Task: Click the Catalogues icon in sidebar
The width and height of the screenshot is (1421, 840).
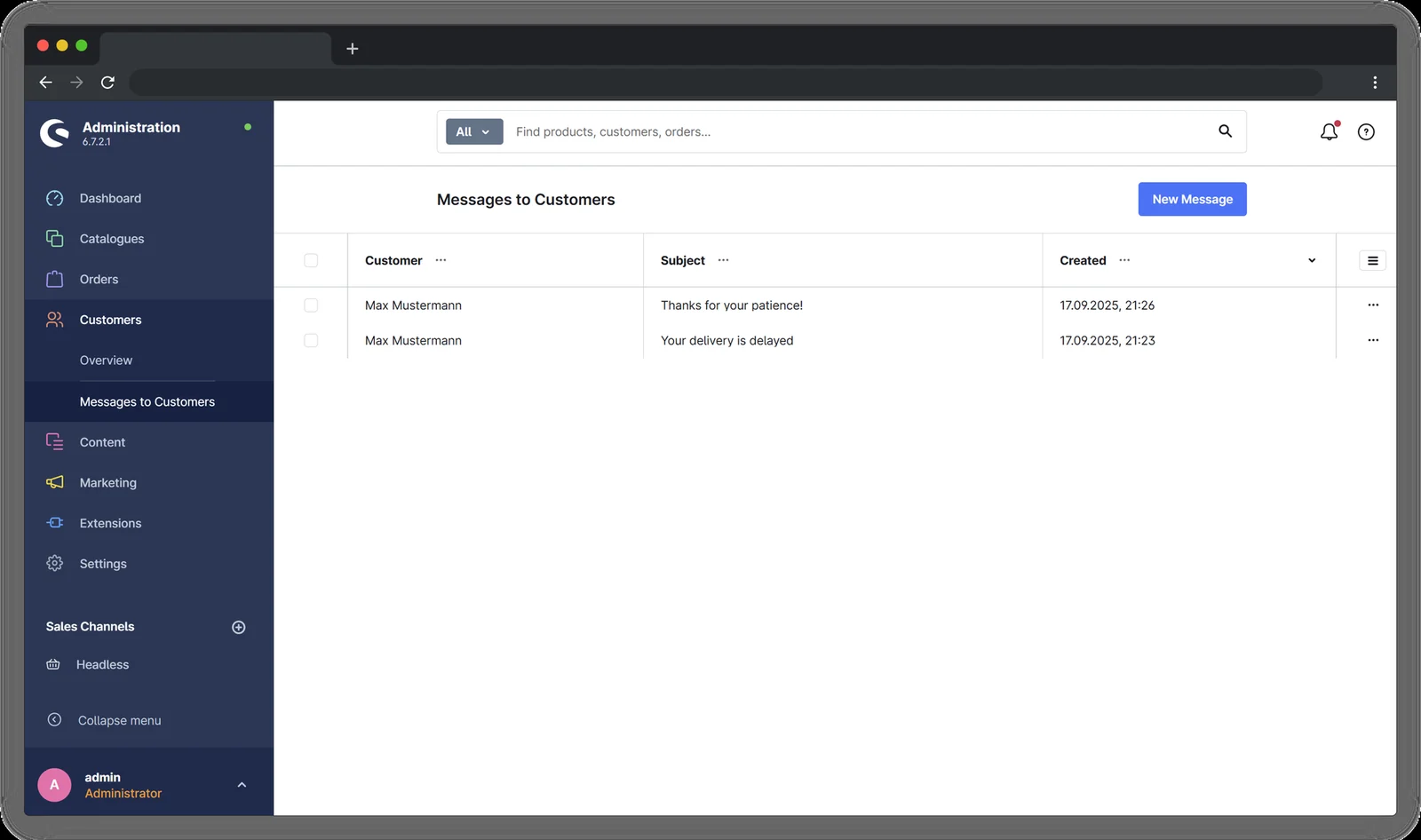Action: [x=54, y=238]
